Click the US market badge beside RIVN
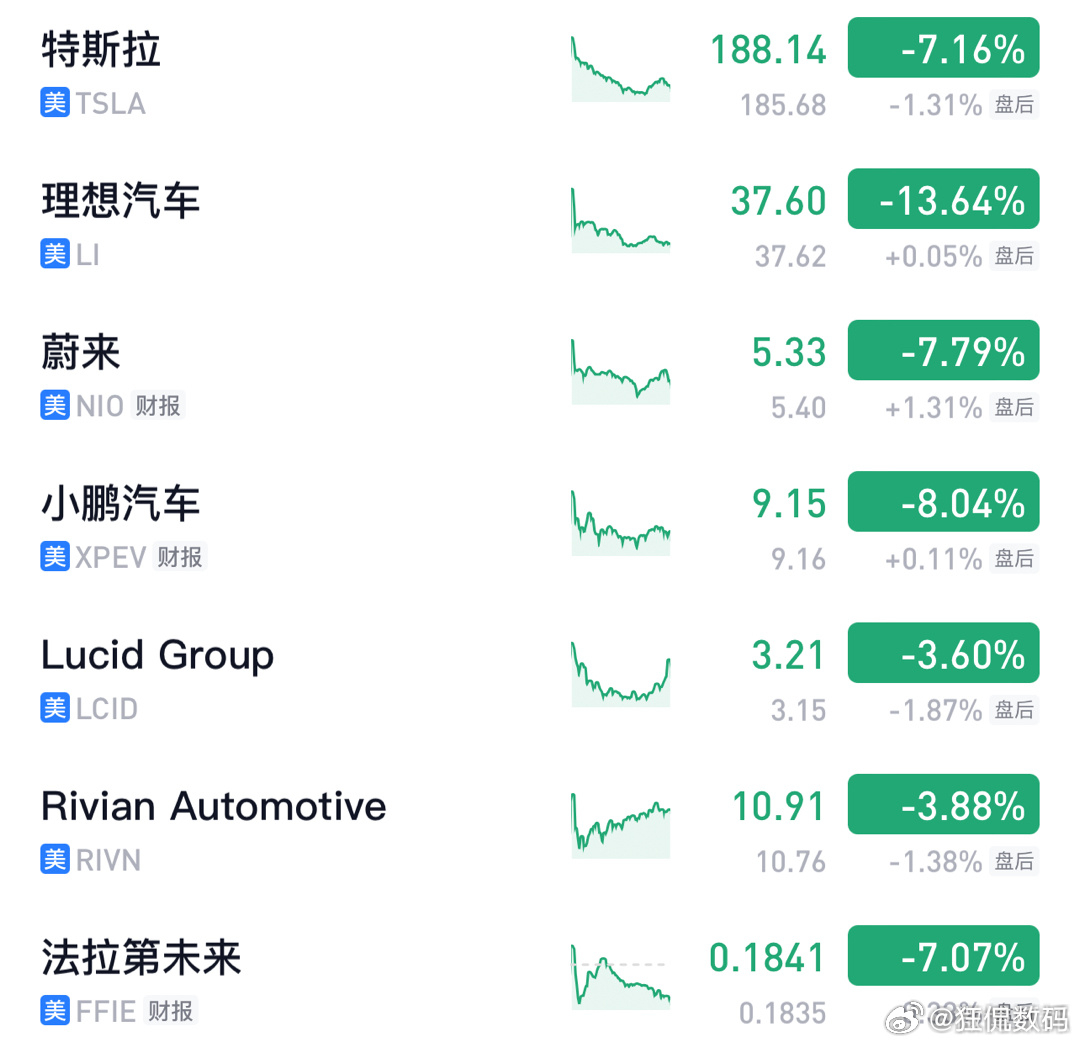This screenshot has width=1080, height=1045. coord(55,860)
